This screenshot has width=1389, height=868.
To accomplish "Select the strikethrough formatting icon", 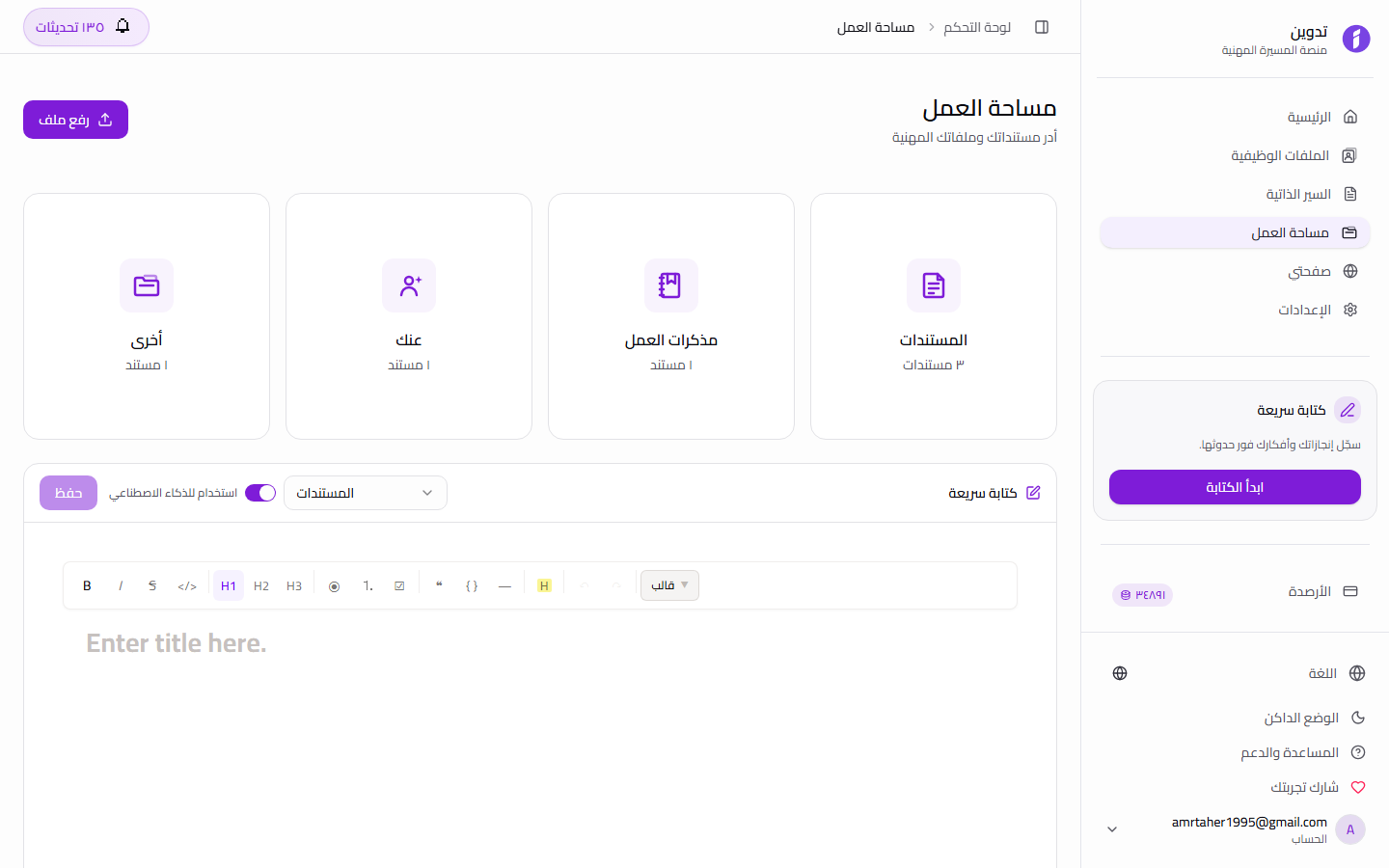I will point(152,585).
